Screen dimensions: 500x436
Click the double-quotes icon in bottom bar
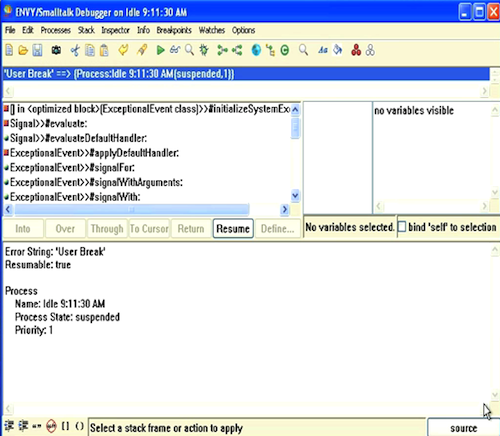pyautogui.click(x=37, y=426)
